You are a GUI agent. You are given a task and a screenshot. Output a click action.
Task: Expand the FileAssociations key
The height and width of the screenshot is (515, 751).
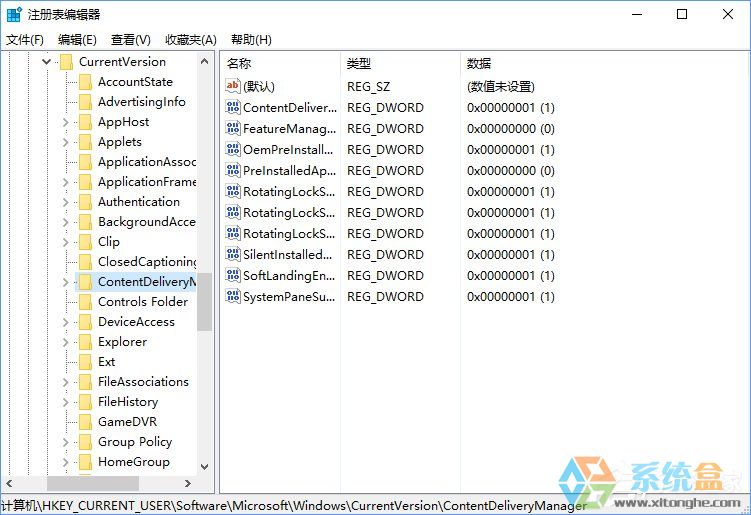pos(66,382)
